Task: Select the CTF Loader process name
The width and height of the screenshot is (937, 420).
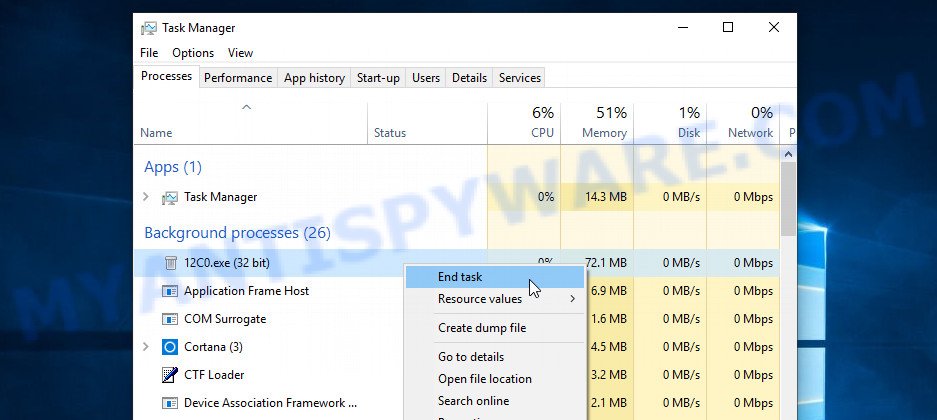Action: (x=214, y=375)
